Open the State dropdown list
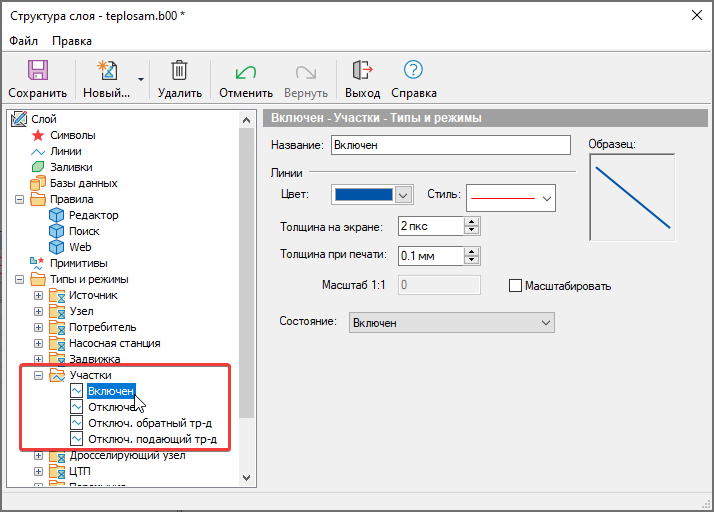Screen dimensions: 714x512 point(451,323)
